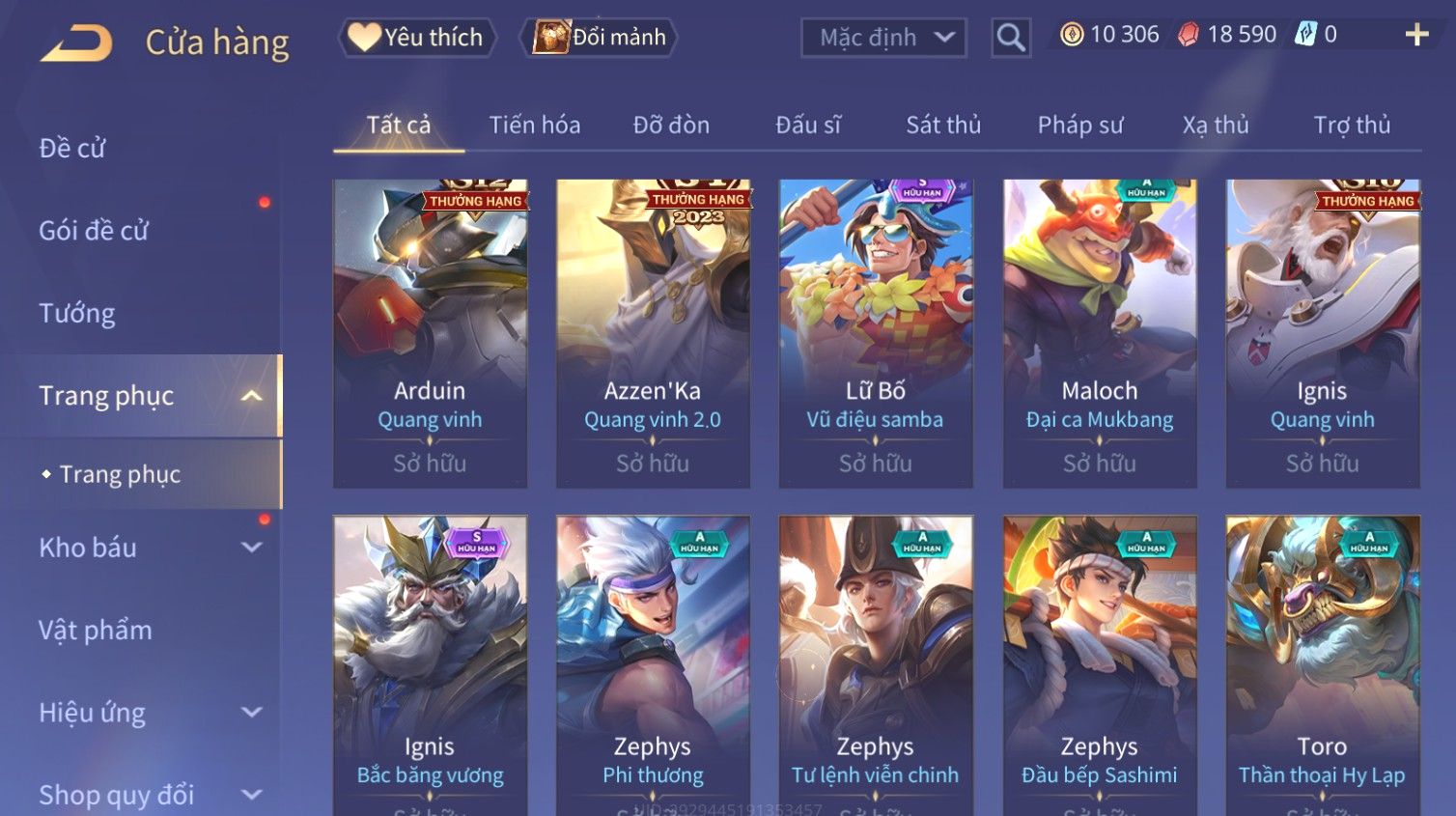The width and height of the screenshot is (1456, 816).
Task: Open the search magnifier icon
Action: click(x=1011, y=38)
